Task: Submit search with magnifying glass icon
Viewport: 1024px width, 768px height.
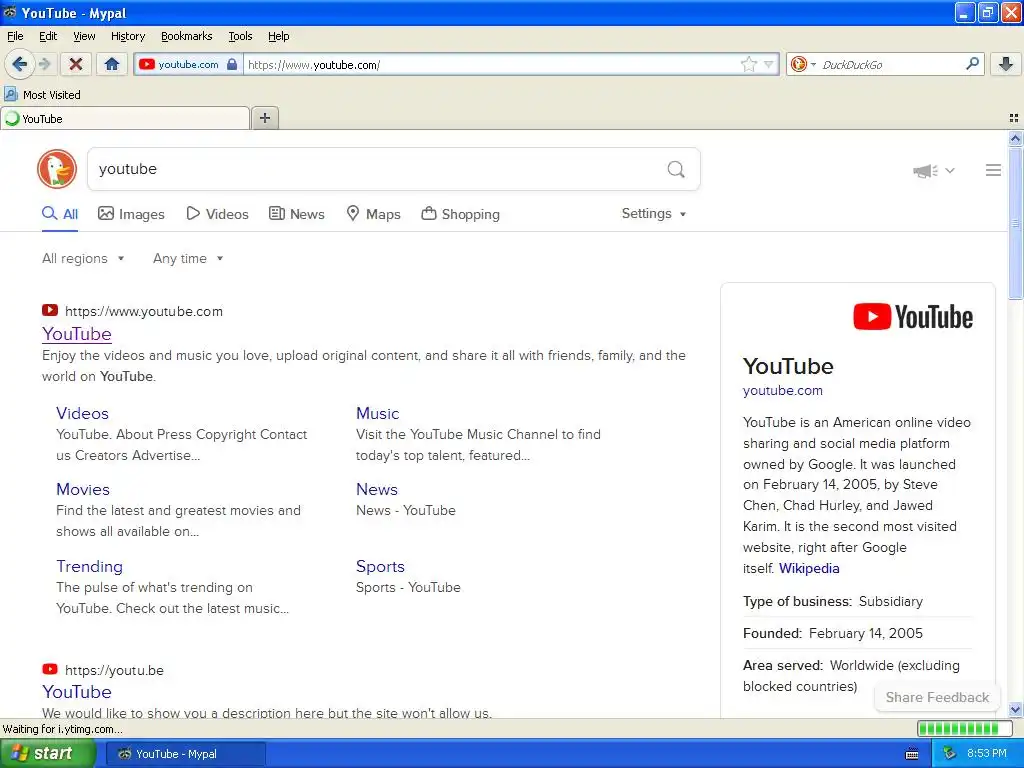Action: (x=676, y=170)
